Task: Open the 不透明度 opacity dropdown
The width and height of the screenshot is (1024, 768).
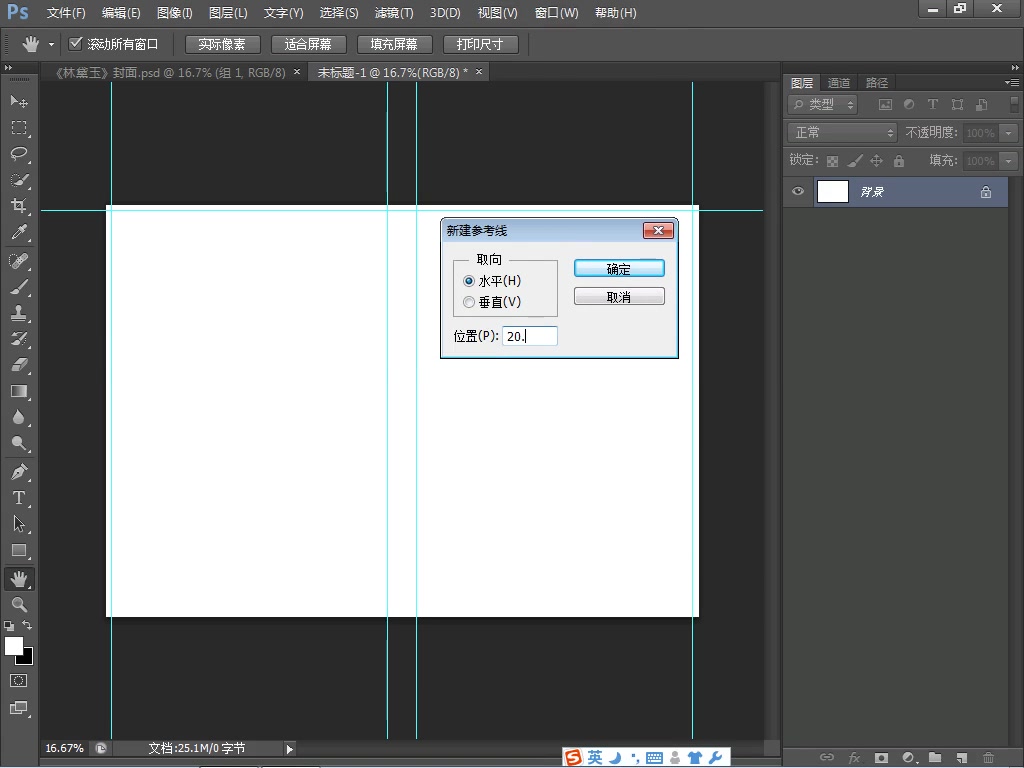Action: (1009, 131)
